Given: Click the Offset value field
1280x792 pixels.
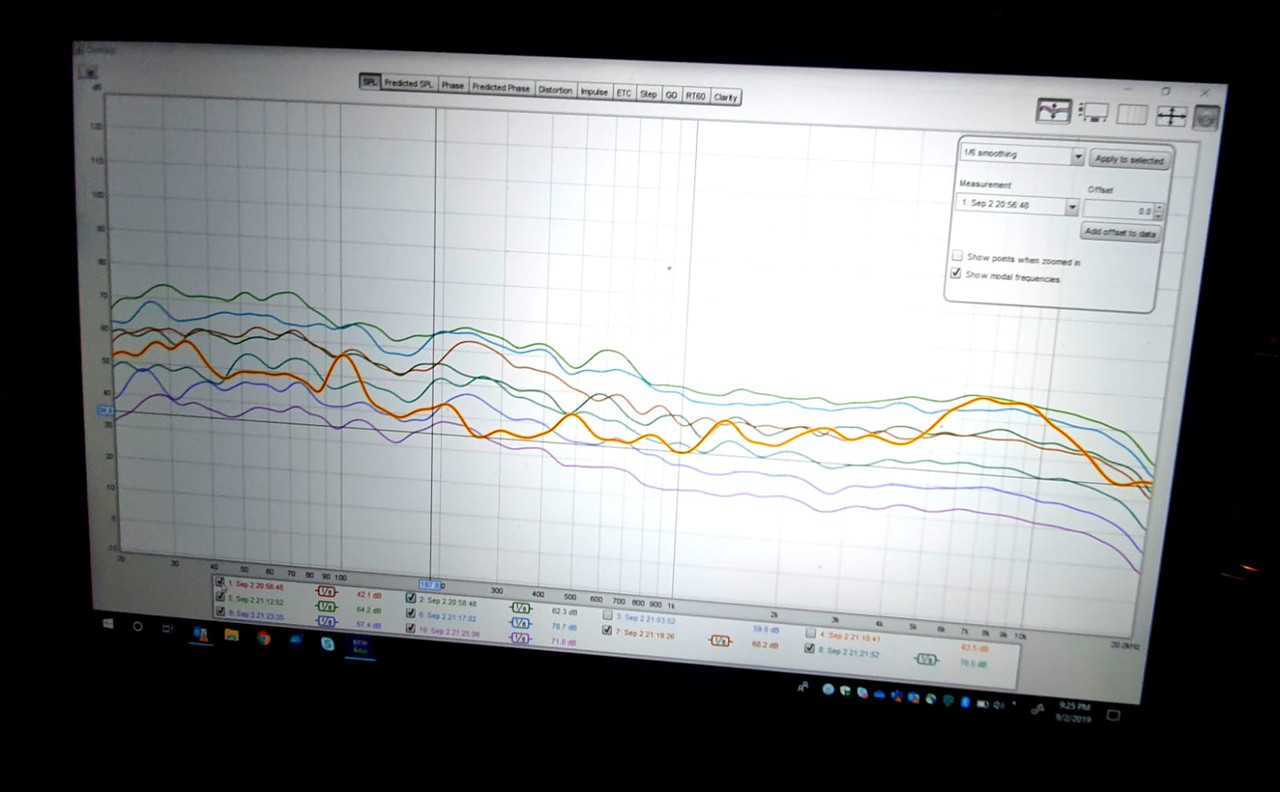Looking at the screenshot, I should (1118, 211).
